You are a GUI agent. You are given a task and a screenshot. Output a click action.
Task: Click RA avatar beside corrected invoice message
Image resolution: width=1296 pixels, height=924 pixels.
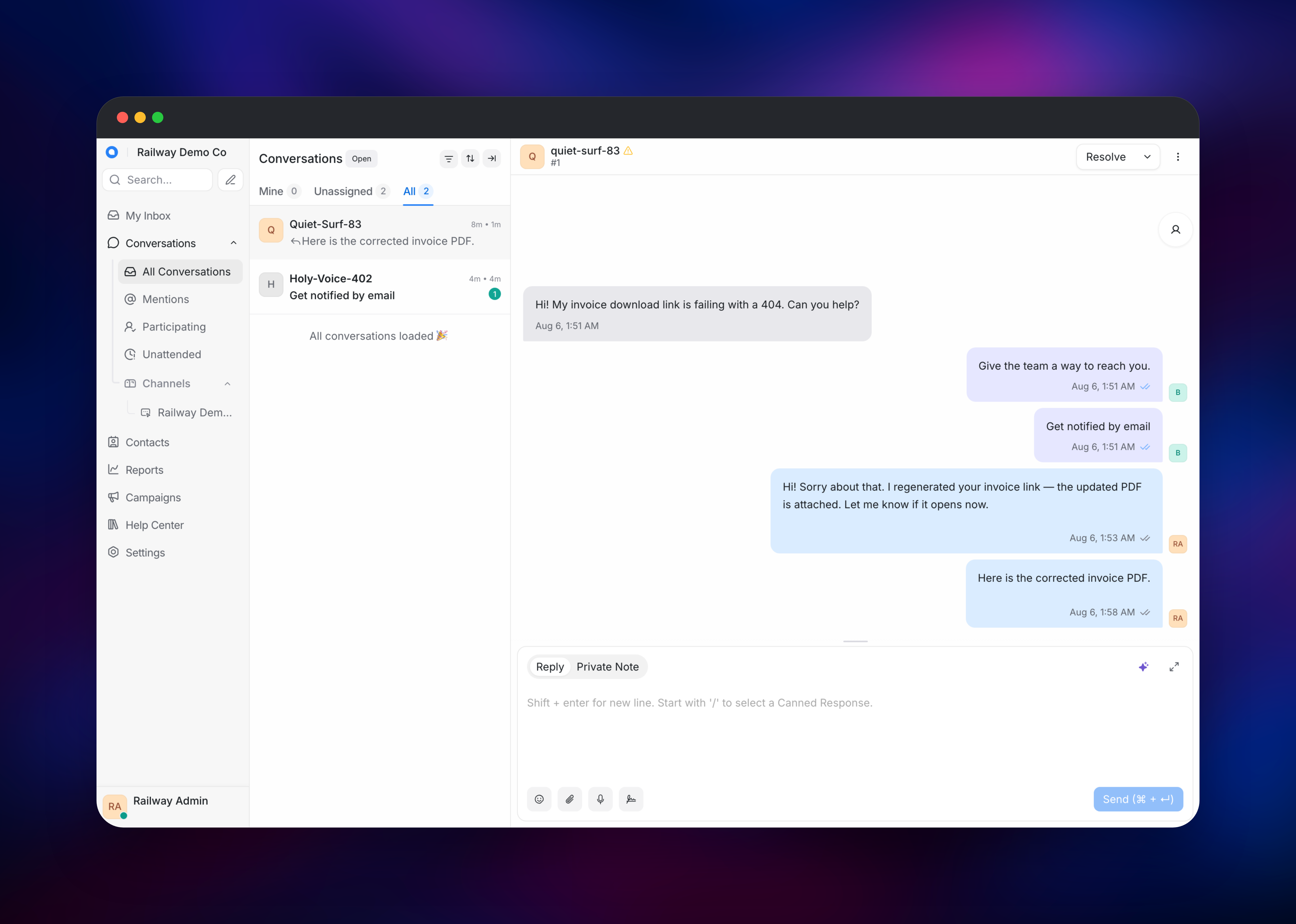pos(1178,618)
